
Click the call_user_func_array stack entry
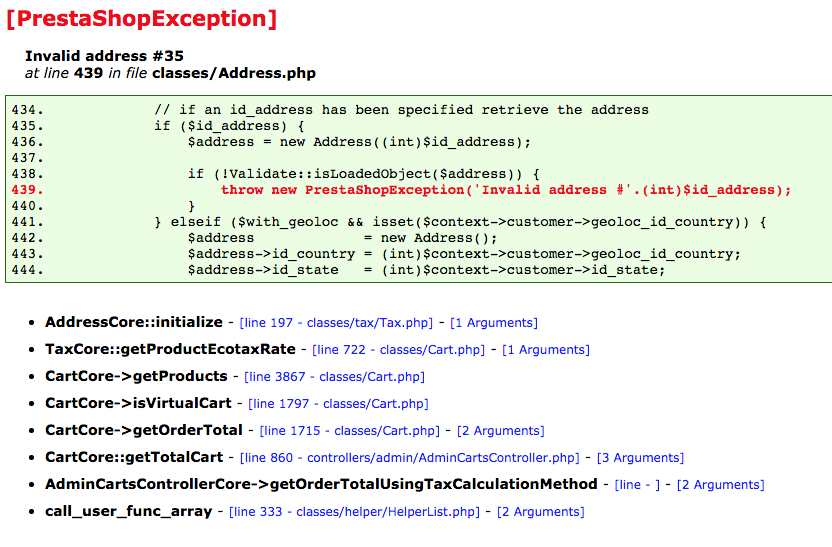point(128,511)
